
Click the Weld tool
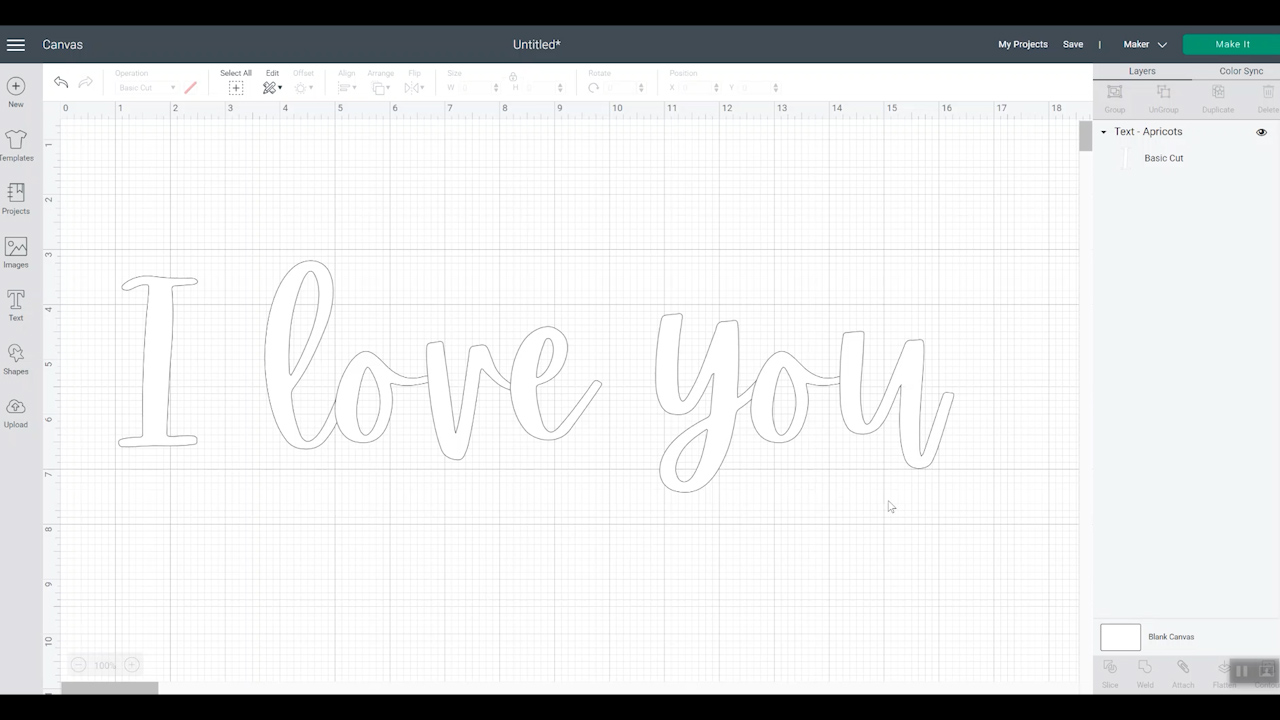click(1145, 673)
